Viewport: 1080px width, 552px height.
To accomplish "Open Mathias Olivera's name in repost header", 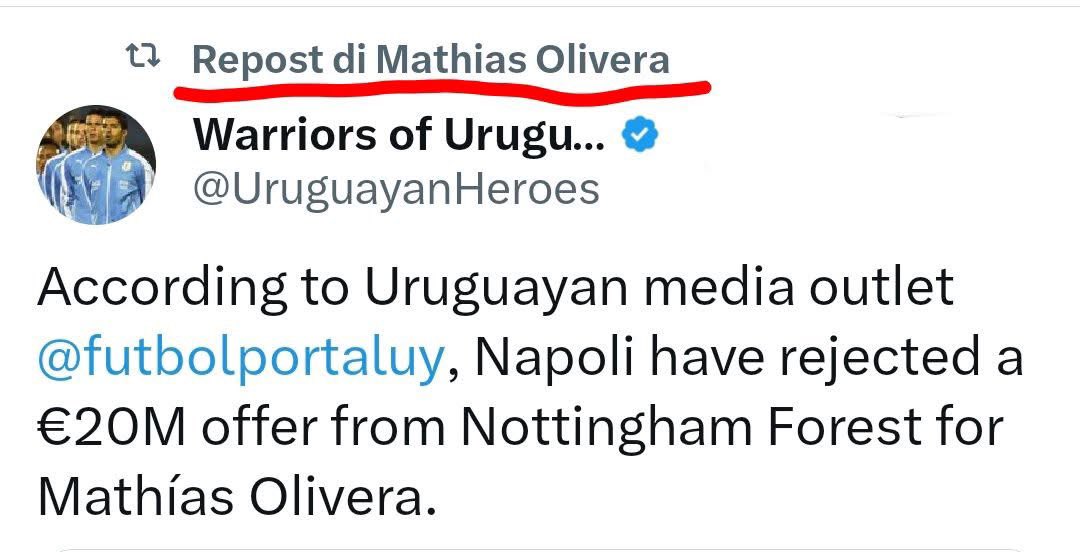I will tap(524, 60).
